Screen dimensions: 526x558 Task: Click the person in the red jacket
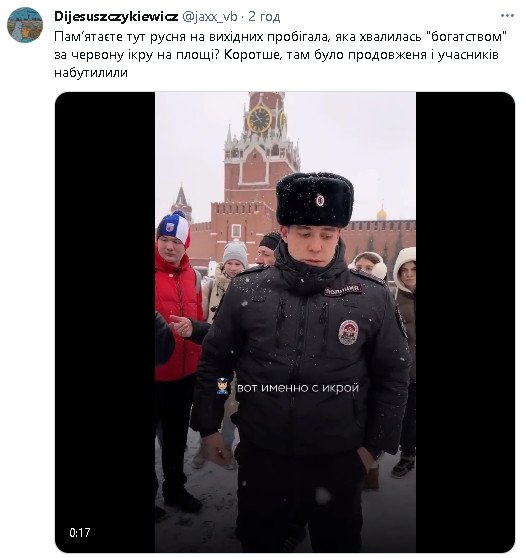click(x=177, y=320)
